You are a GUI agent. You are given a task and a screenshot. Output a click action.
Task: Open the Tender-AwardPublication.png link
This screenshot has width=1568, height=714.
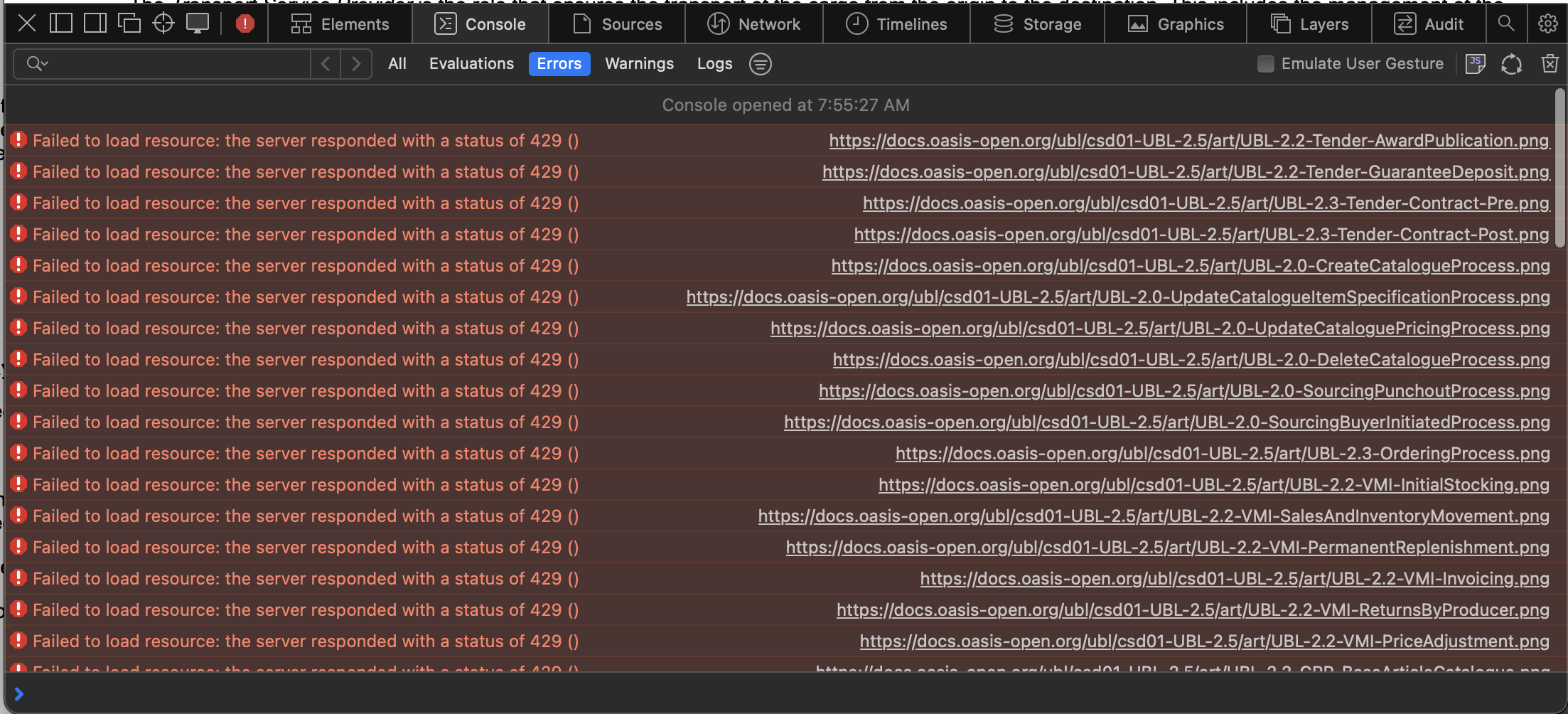tap(1189, 141)
